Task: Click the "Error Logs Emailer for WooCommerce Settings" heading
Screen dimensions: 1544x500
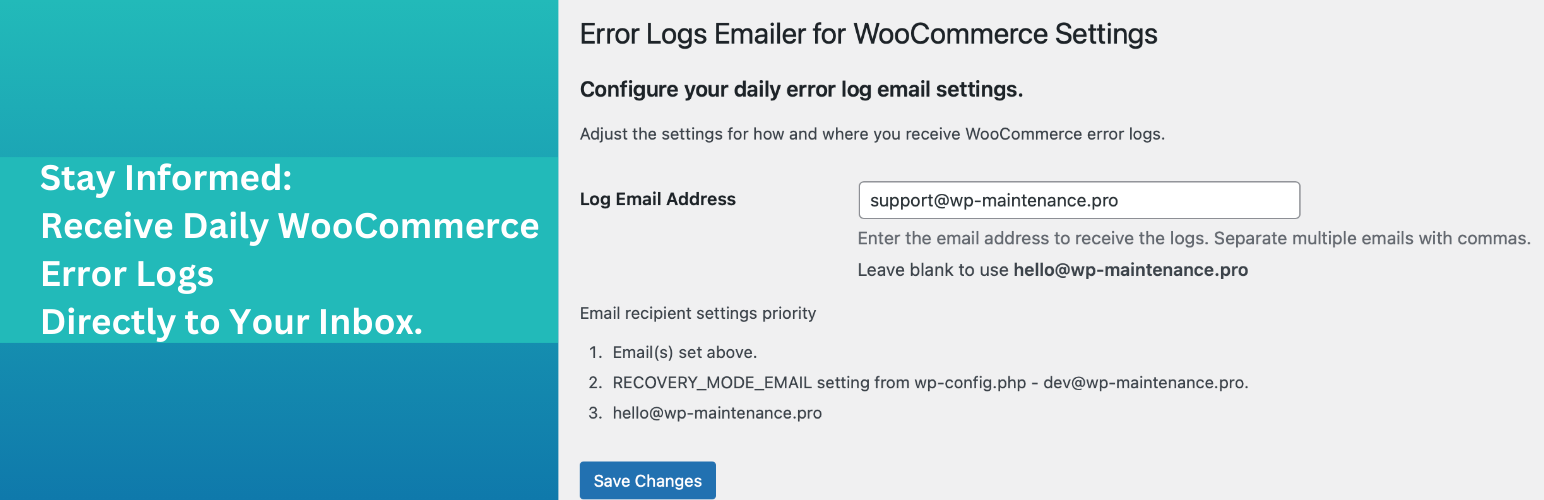Action: pyautogui.click(x=868, y=34)
